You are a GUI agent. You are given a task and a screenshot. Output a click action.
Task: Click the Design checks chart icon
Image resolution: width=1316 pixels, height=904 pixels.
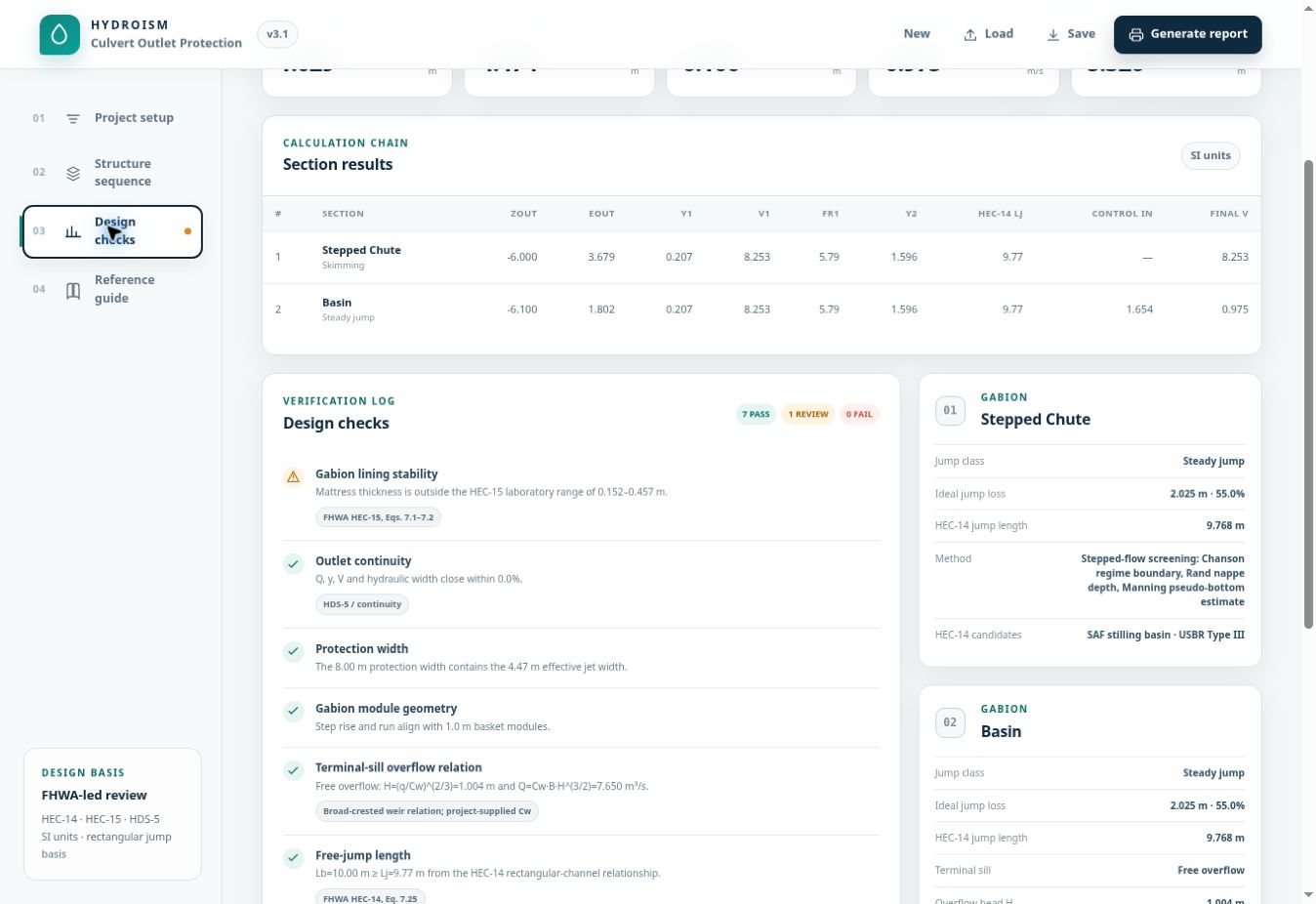pyautogui.click(x=73, y=231)
